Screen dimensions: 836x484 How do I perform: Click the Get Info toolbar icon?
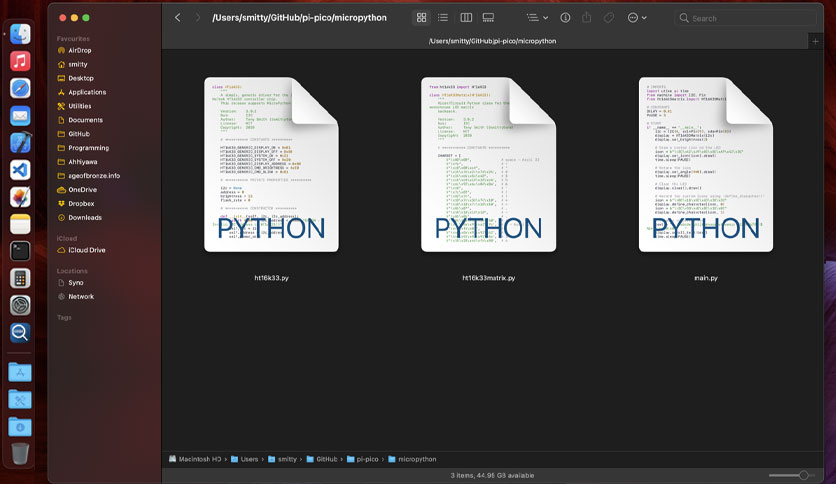pos(565,18)
